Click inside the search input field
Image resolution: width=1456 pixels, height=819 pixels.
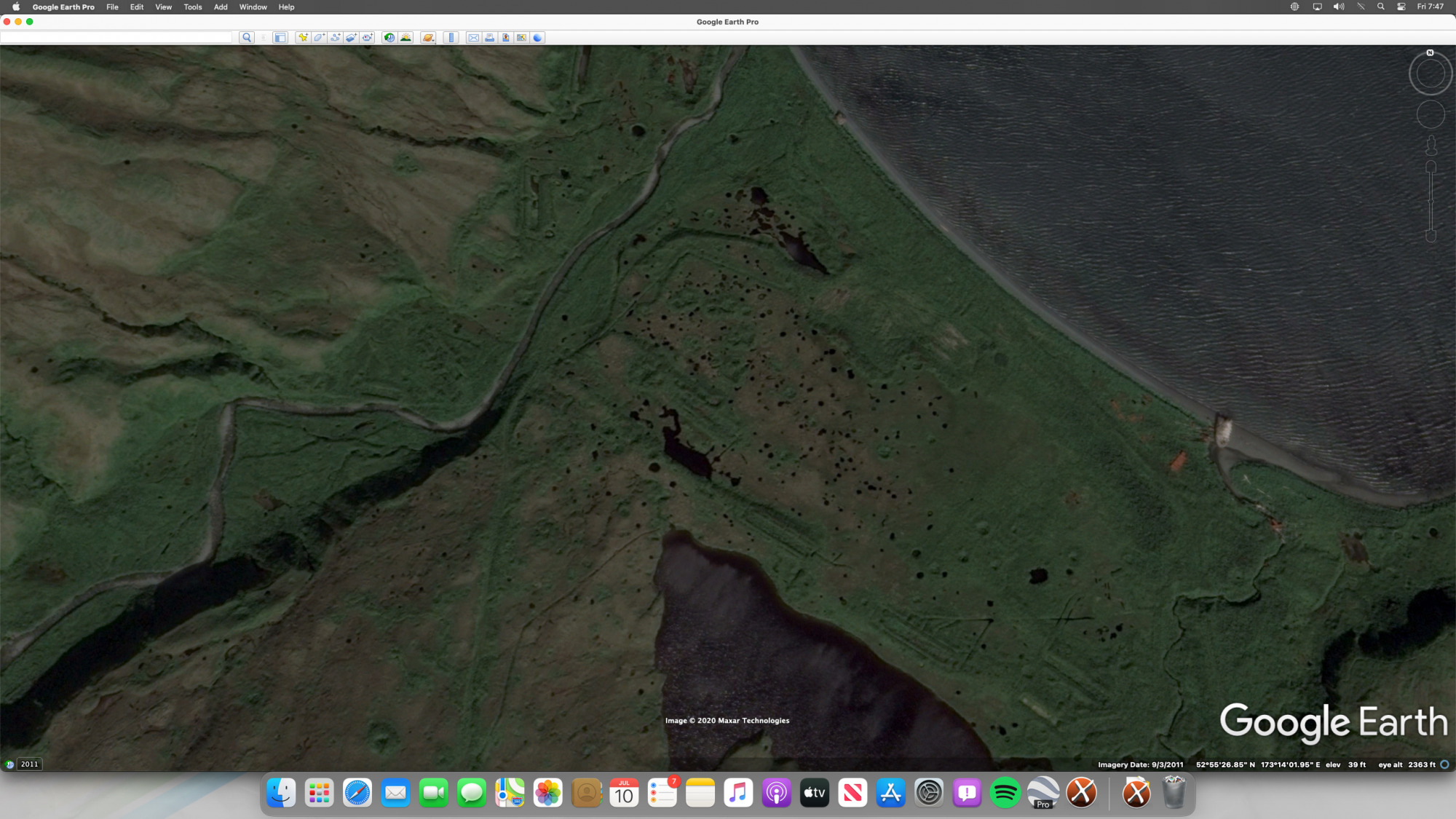click(x=116, y=38)
